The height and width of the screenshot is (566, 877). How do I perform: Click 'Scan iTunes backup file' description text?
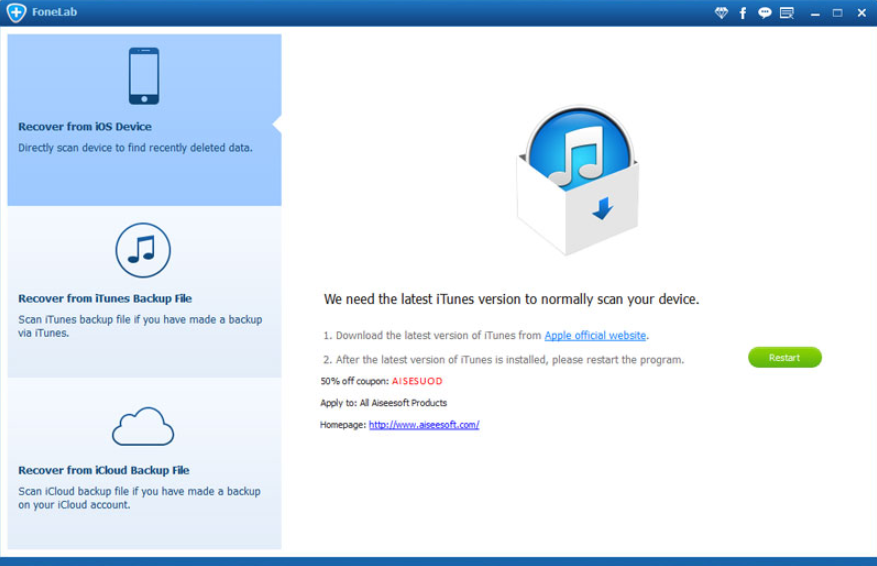[x=140, y=326]
